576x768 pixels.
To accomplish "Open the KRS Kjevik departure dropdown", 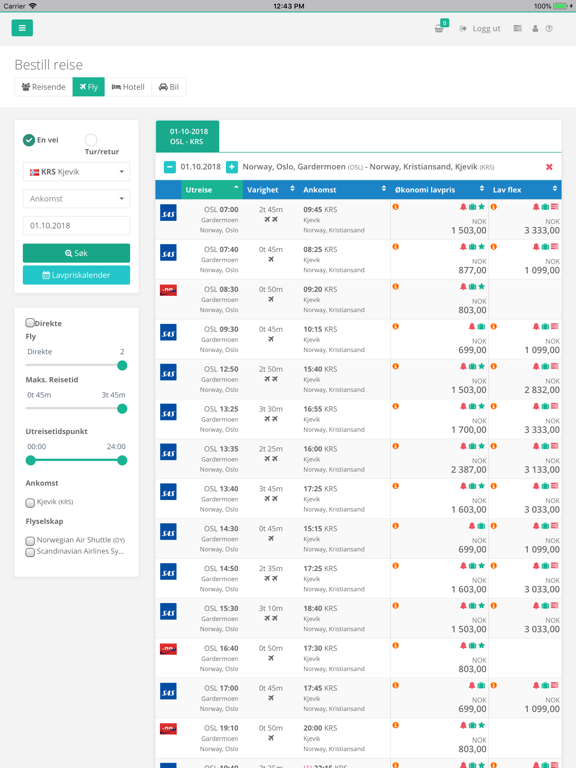I will tap(76, 172).
